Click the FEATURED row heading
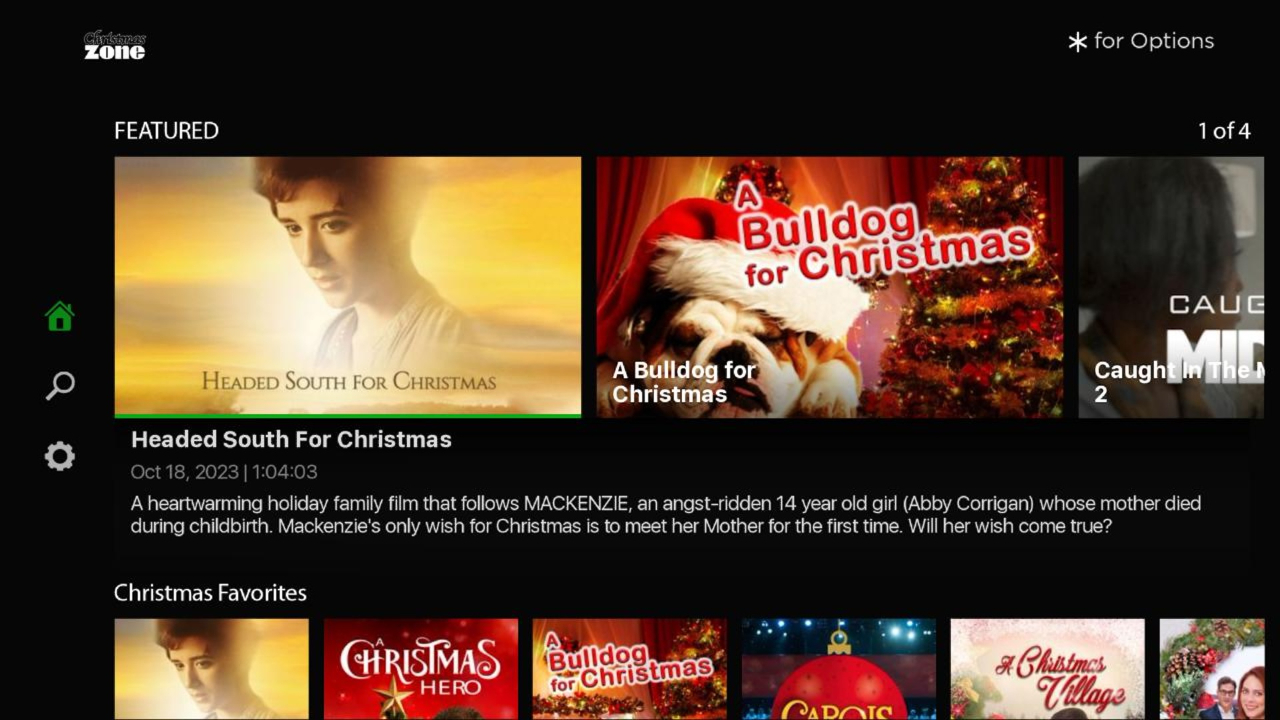The height and width of the screenshot is (720, 1280). point(166,131)
